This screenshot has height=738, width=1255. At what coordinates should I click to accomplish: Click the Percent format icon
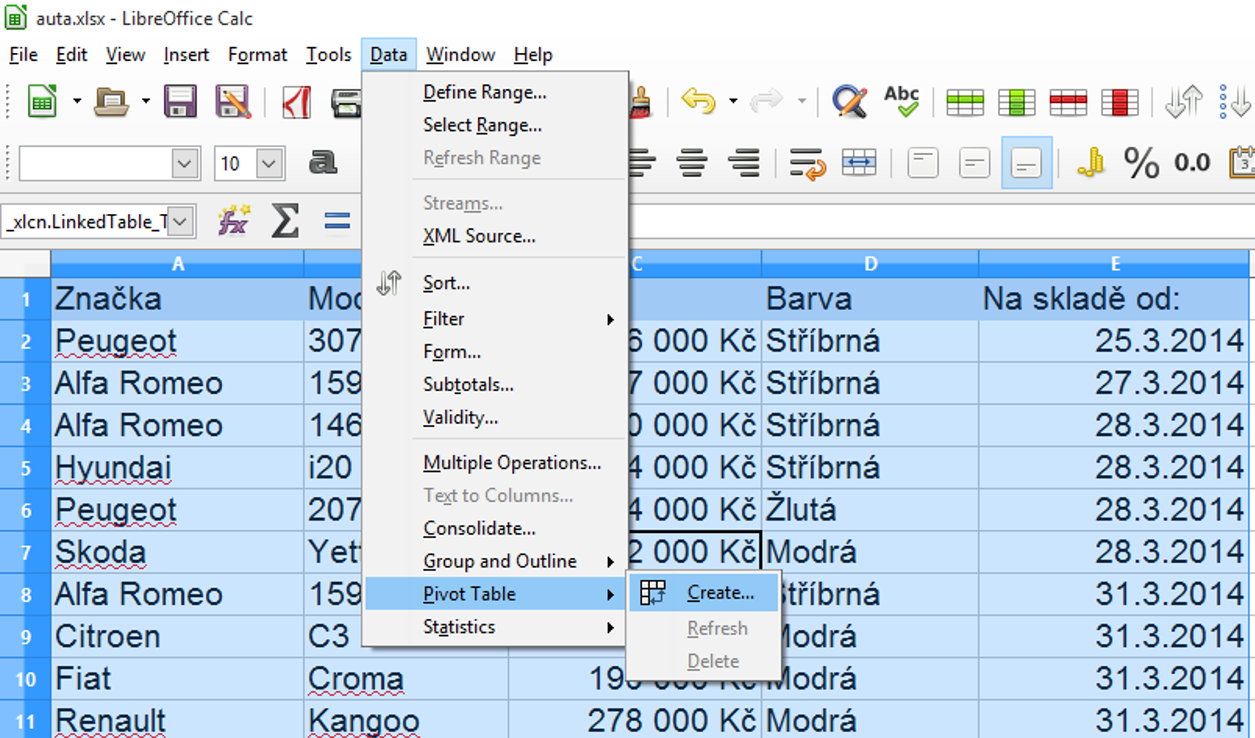tap(1141, 163)
